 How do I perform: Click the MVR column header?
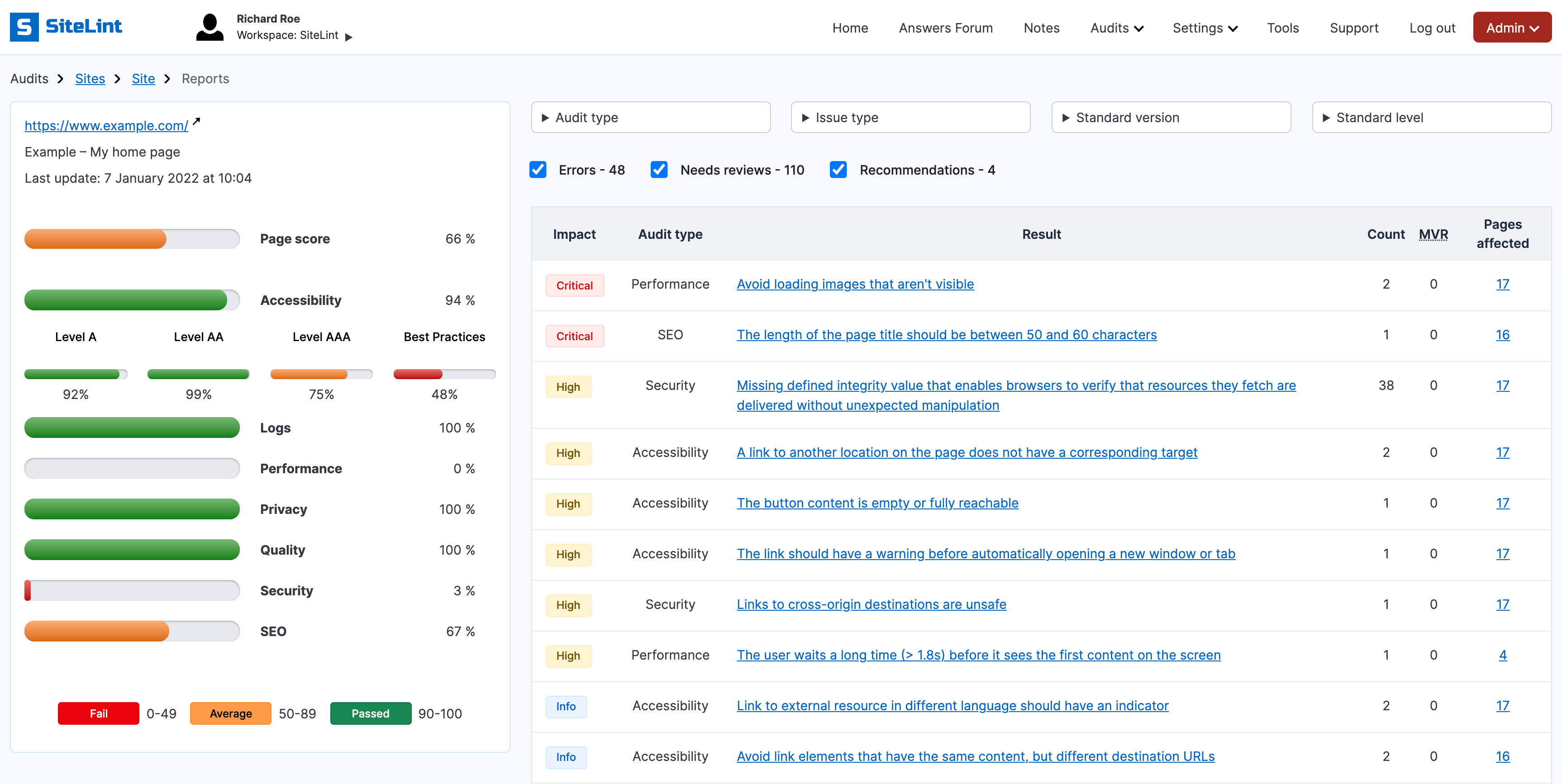(x=1433, y=235)
